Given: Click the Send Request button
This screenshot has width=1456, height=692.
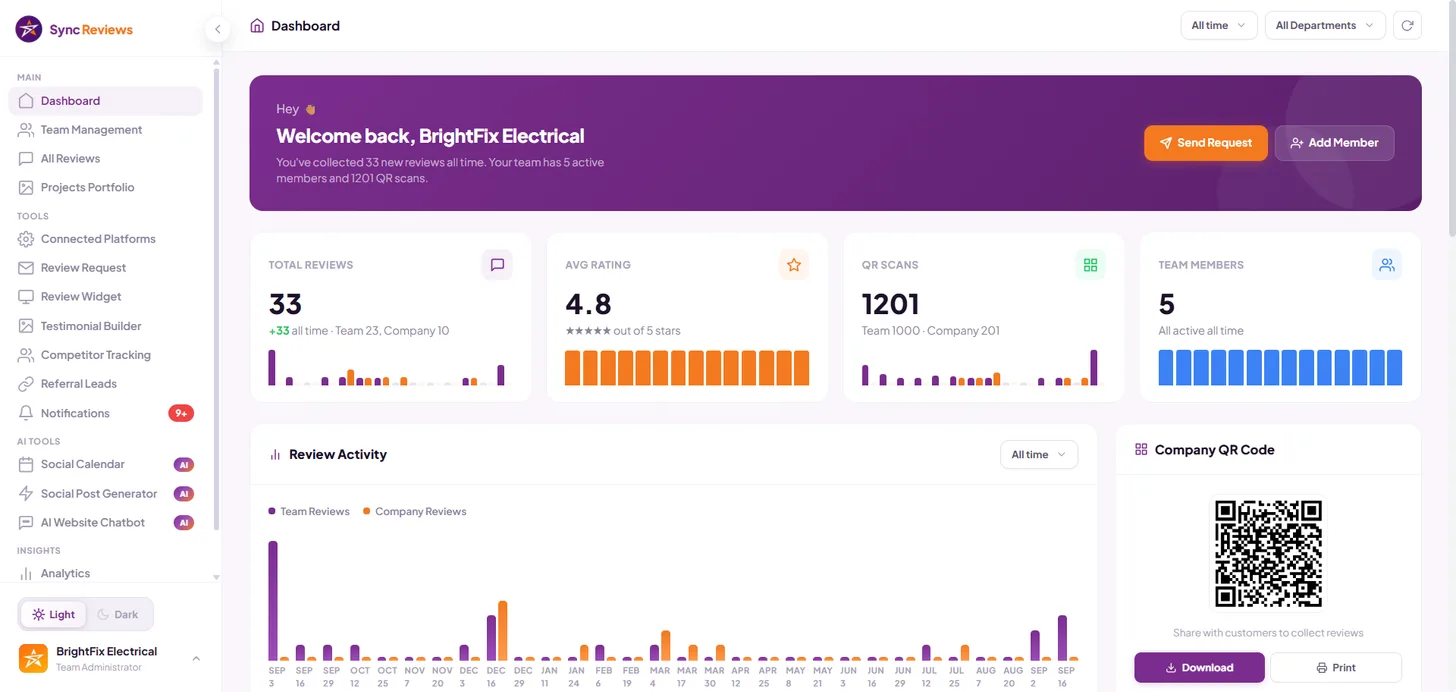Looking at the screenshot, I should click(1206, 143).
